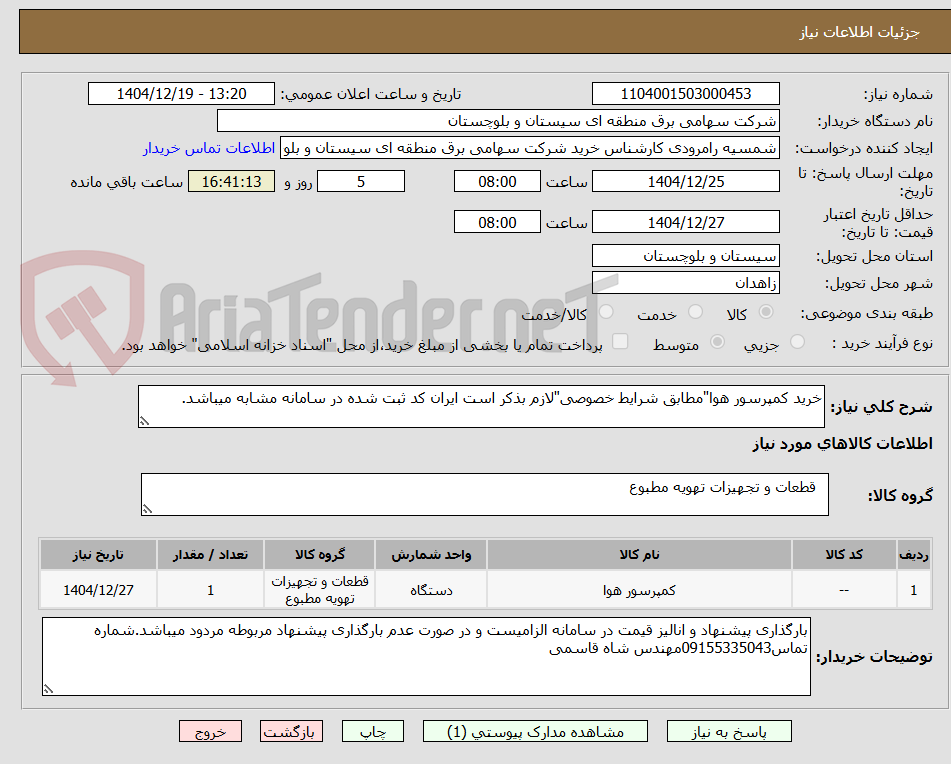Click the response deadline date 1404/12/25
951x764 pixels.
[686, 181]
